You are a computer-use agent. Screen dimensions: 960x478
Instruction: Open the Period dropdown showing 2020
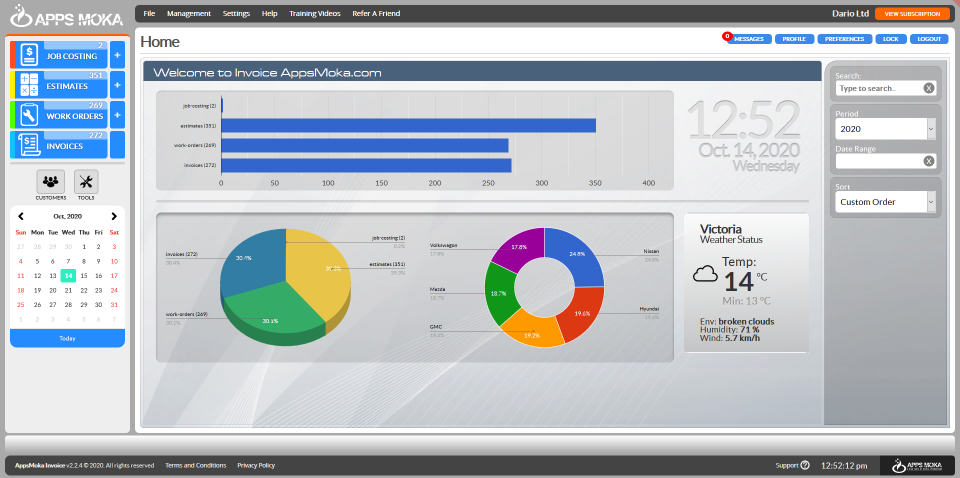coord(885,129)
